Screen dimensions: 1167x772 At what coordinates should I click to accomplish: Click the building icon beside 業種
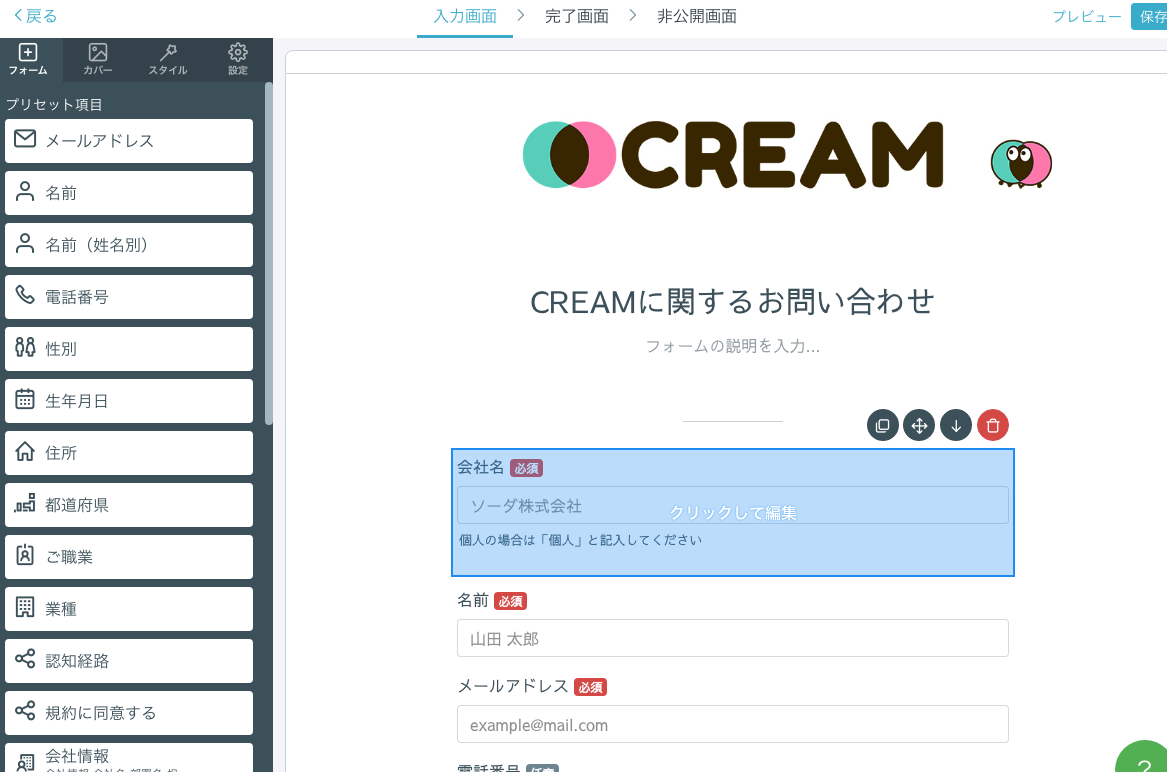pos(25,607)
